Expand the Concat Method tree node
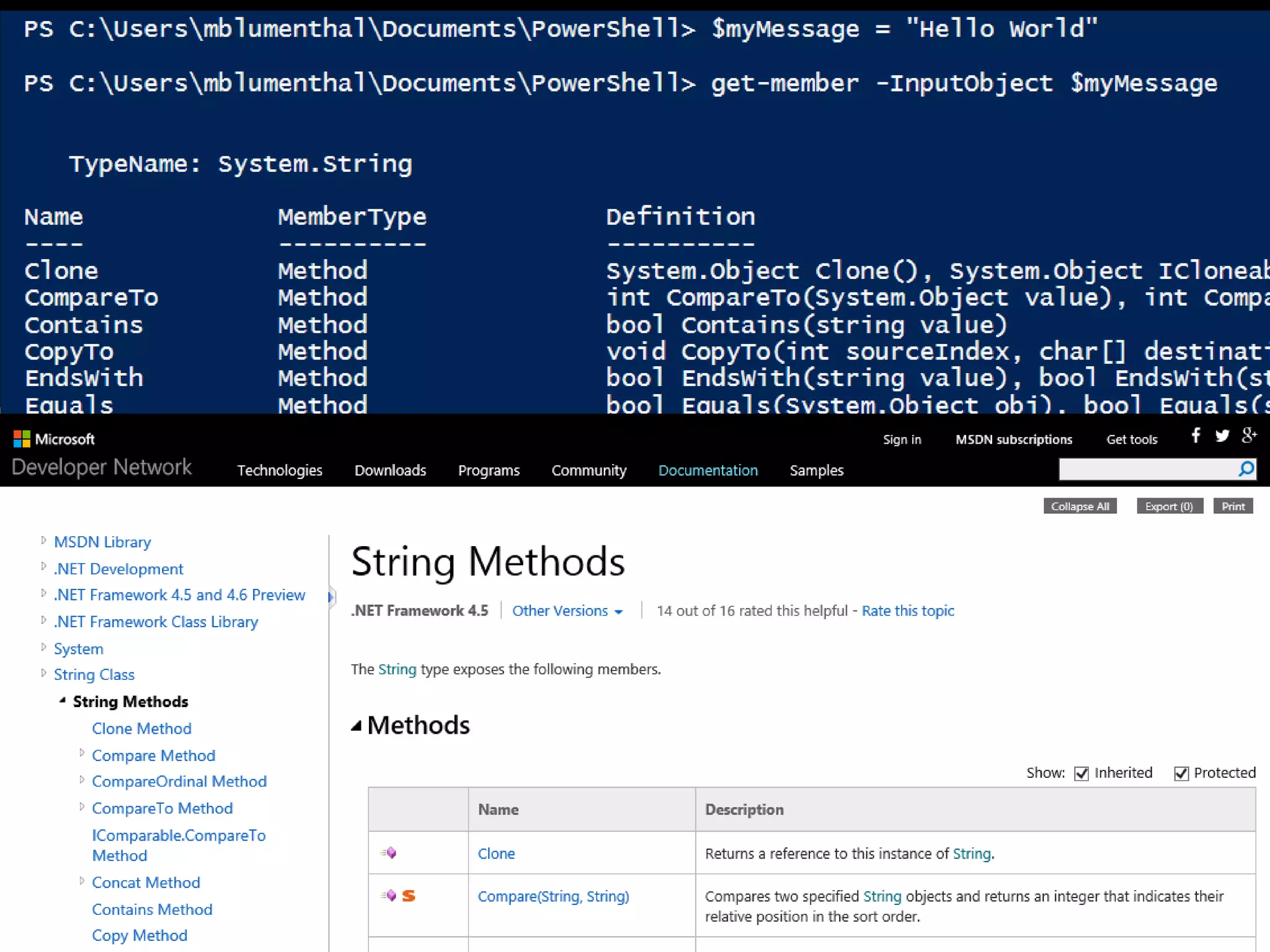This screenshot has width=1270, height=952. click(82, 880)
